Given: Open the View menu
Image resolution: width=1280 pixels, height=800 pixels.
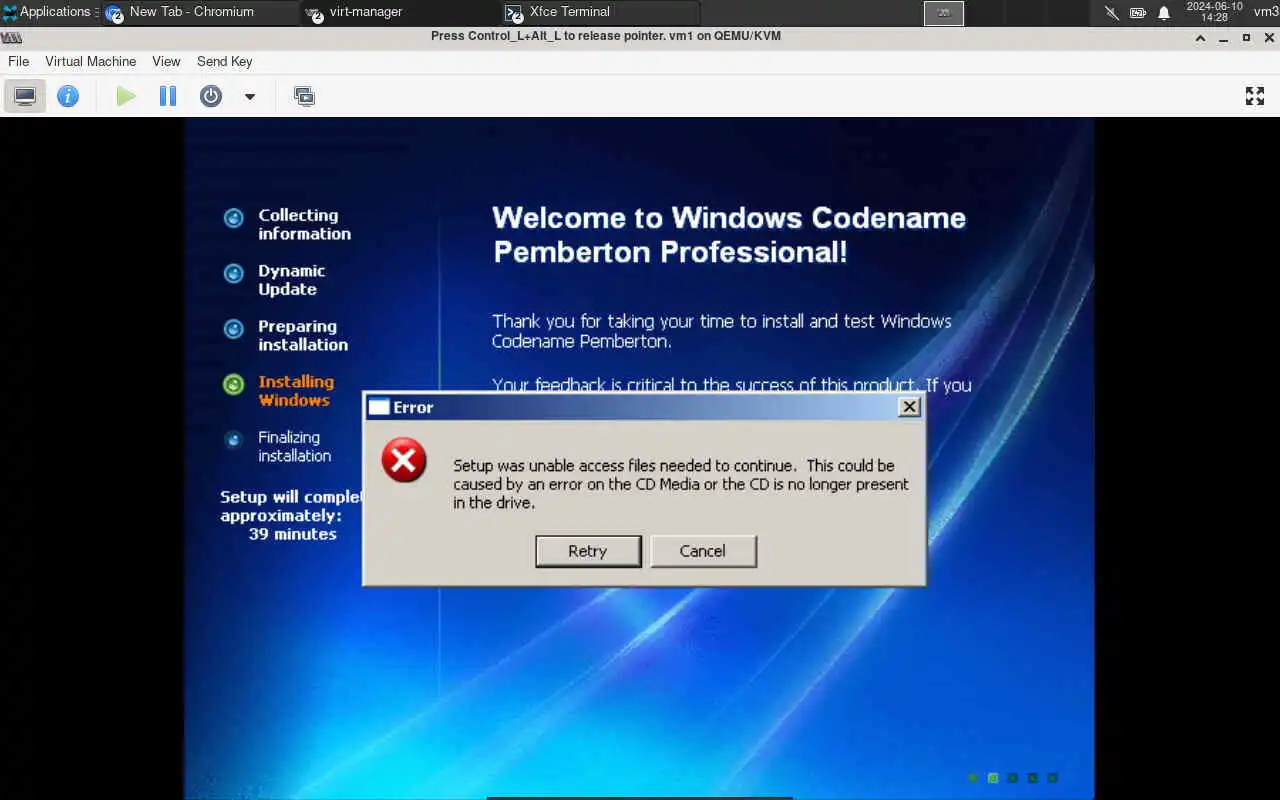Looking at the screenshot, I should pyautogui.click(x=166, y=61).
